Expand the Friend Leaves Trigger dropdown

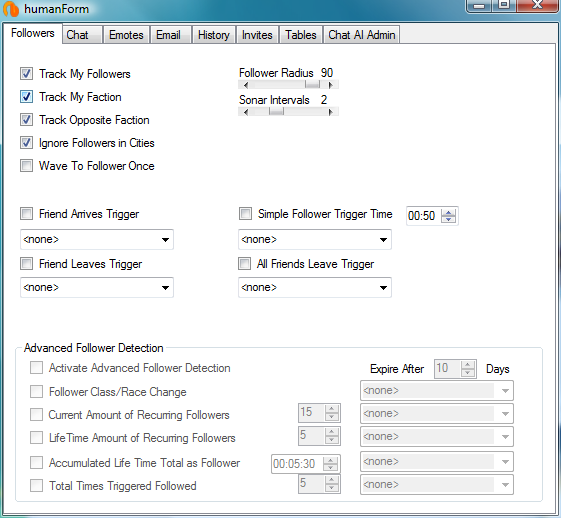click(x=97, y=287)
